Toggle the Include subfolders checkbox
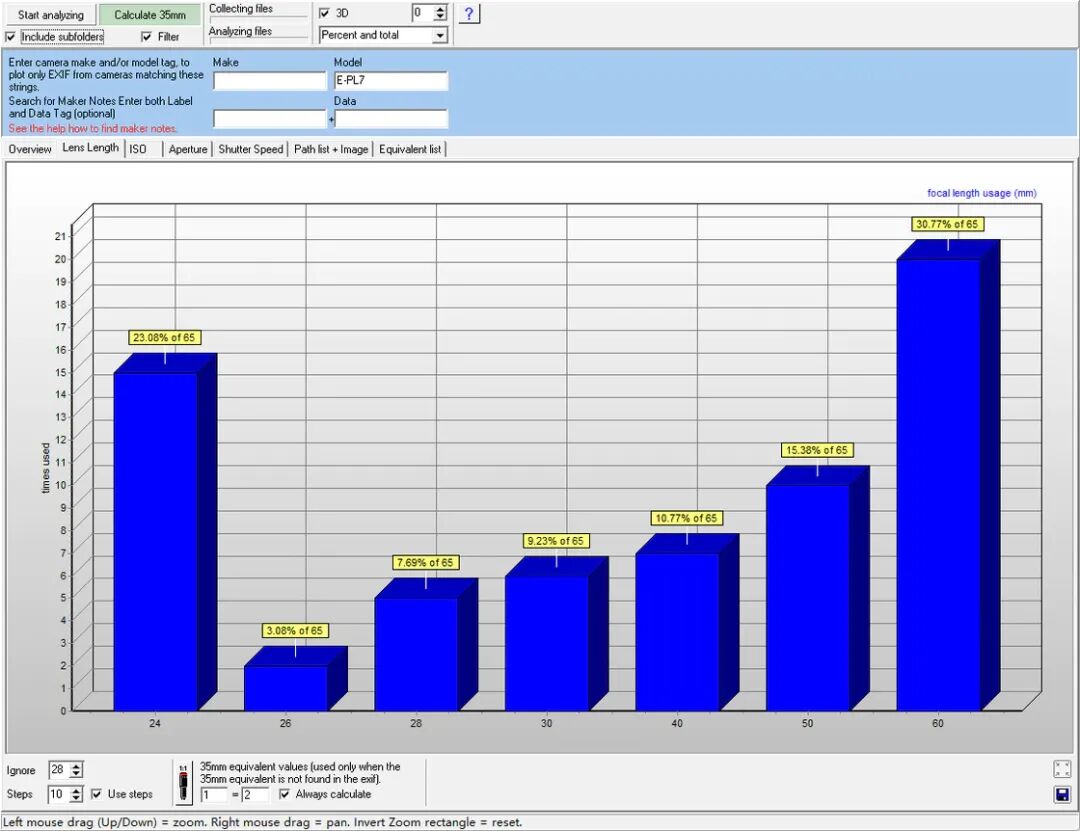Viewport: 1080px width, 831px height. [10, 37]
